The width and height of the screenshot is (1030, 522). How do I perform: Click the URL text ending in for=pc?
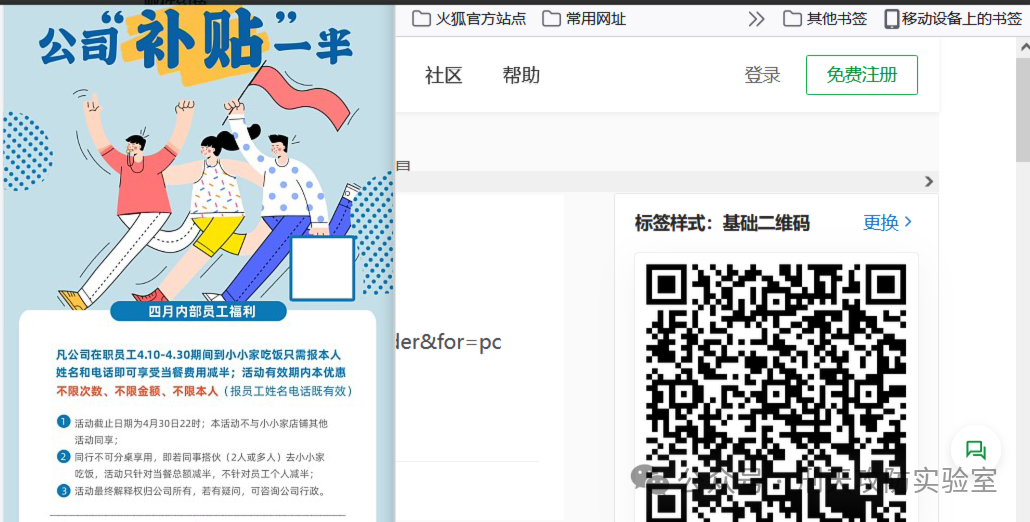click(448, 342)
